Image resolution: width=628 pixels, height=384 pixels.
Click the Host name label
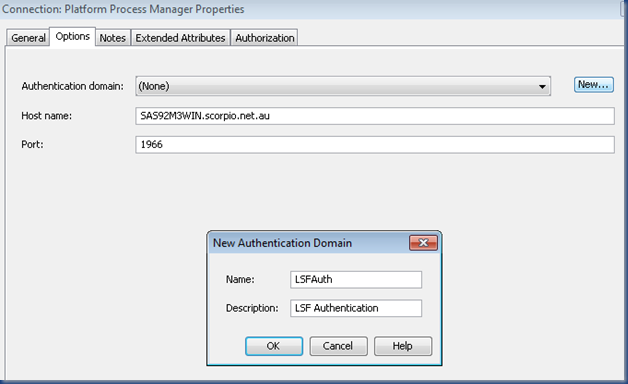pyautogui.click(x=46, y=116)
